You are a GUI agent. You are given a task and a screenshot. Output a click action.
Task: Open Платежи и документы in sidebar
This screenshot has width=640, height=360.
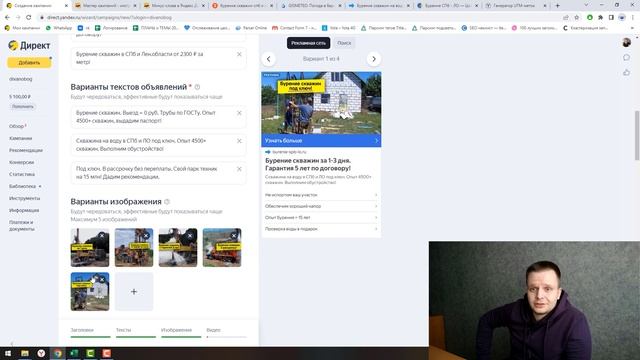tap(21, 226)
